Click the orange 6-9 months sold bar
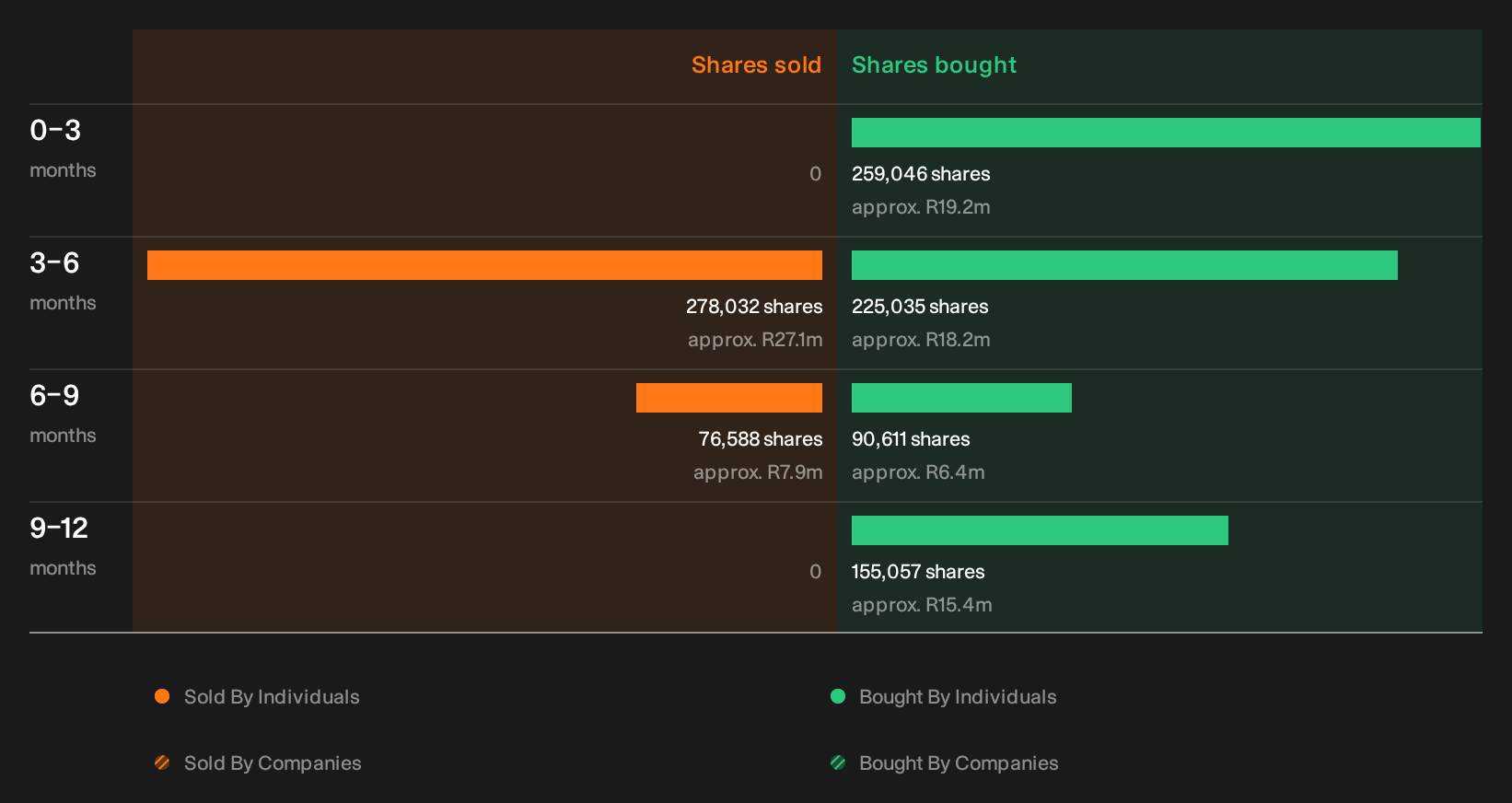Screen dimensions: 1512x803 tap(729, 398)
